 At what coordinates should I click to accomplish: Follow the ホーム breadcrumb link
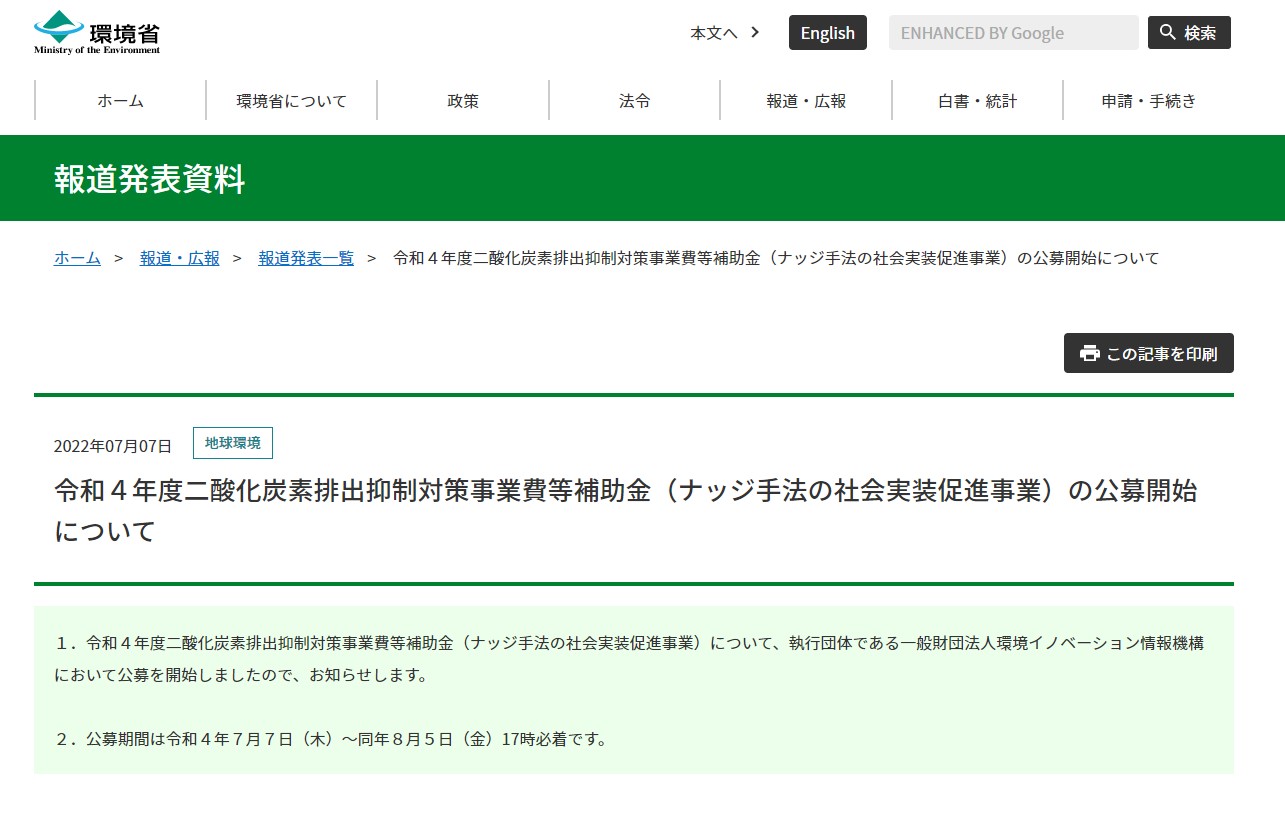(x=77, y=258)
